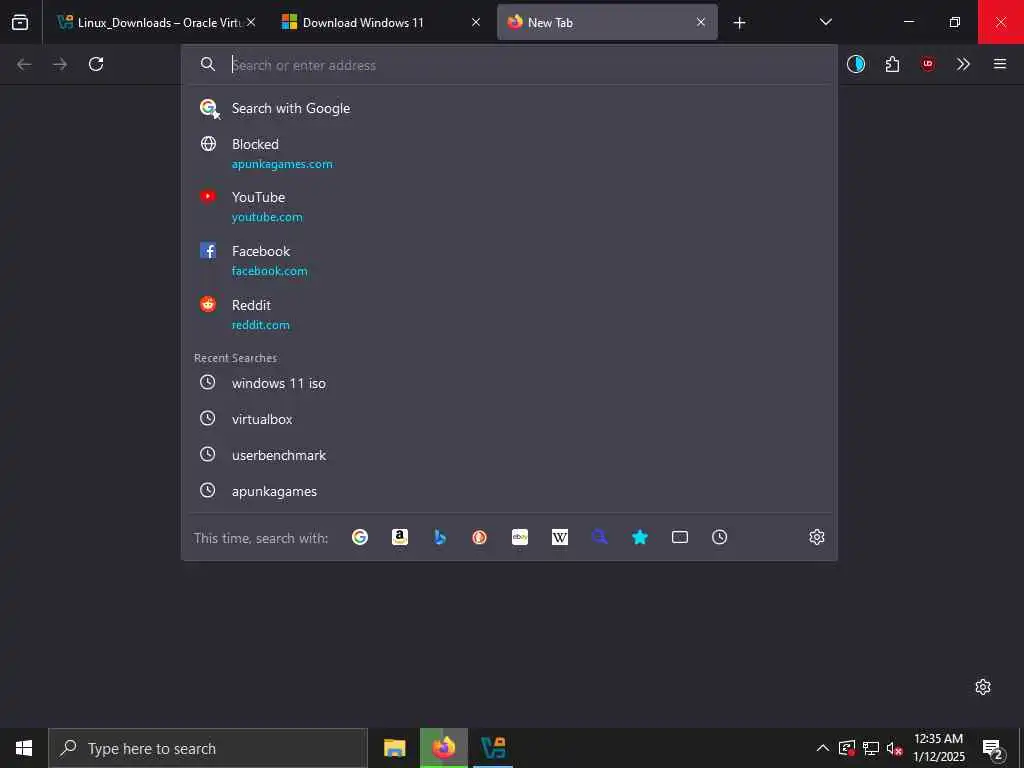
Task: Open a new tab with plus button
Action: pos(739,23)
